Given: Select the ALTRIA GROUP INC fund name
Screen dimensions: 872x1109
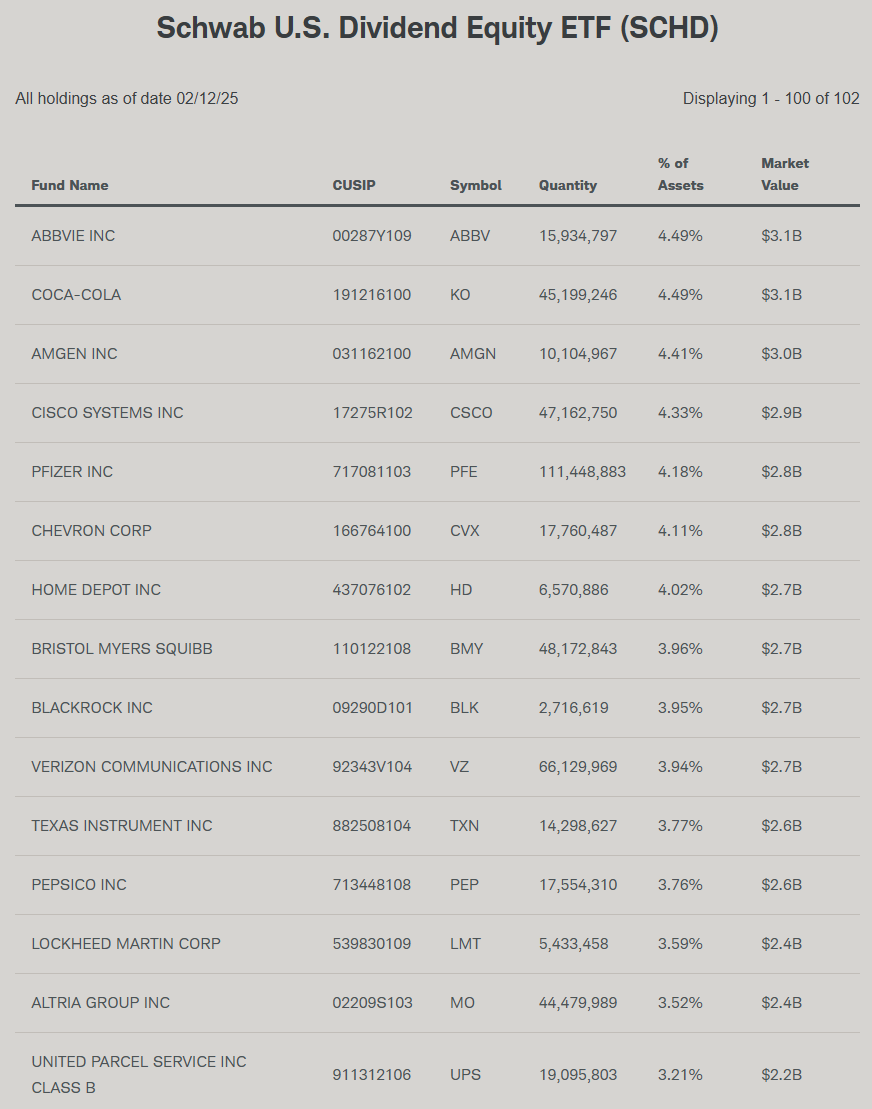Looking at the screenshot, I should (x=100, y=1003).
